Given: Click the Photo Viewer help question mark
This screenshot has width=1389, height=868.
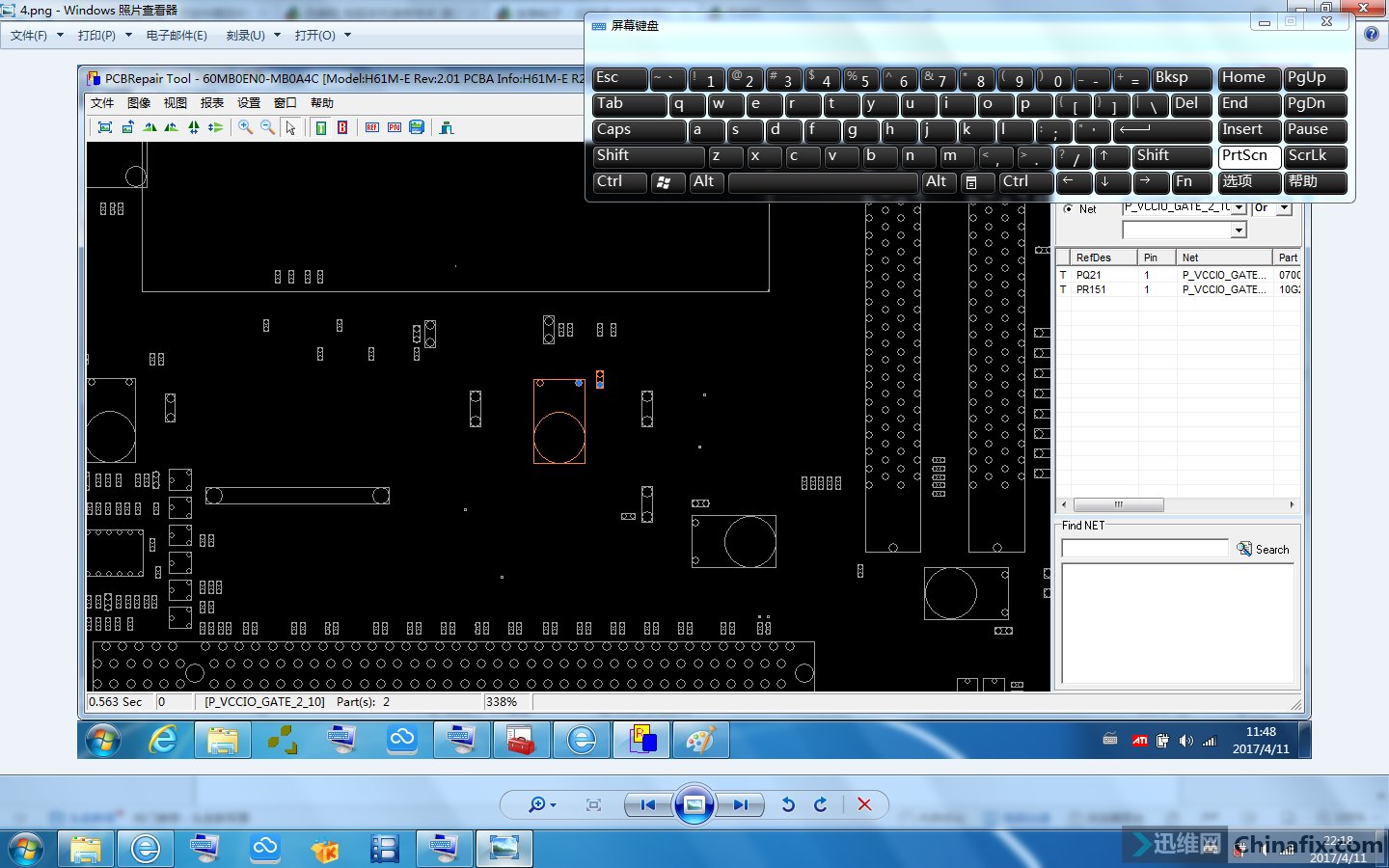Looking at the screenshot, I should [x=1372, y=34].
